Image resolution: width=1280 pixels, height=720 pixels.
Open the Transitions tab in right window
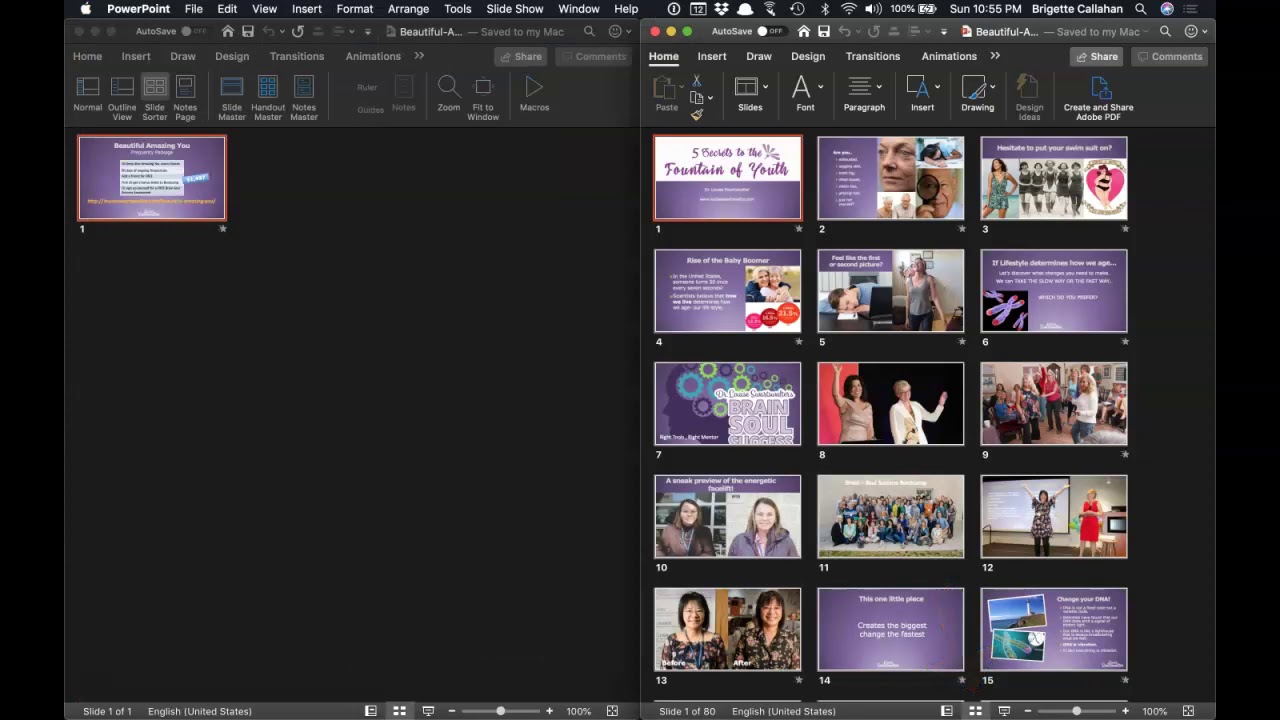coord(873,56)
